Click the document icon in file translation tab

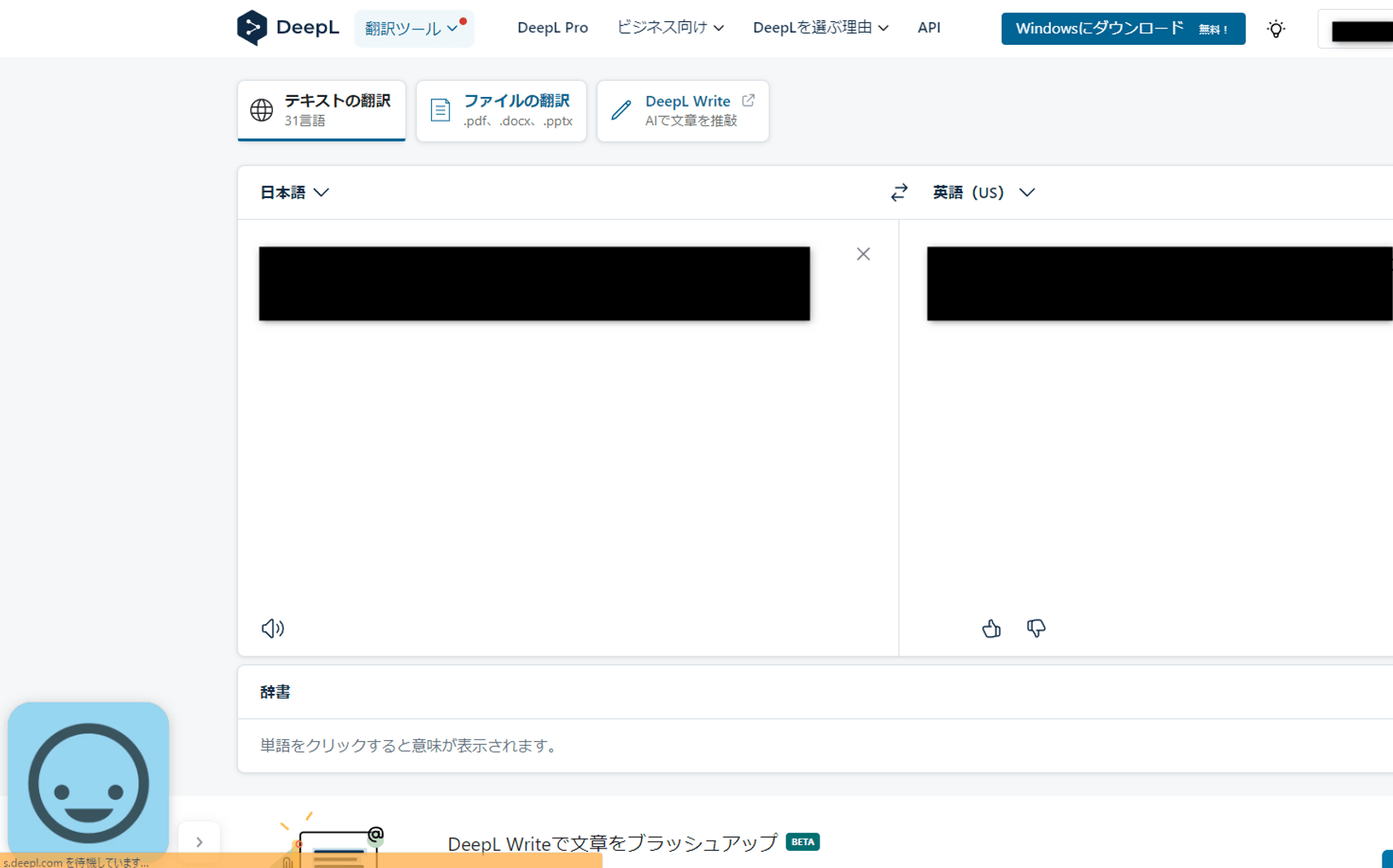(x=440, y=110)
